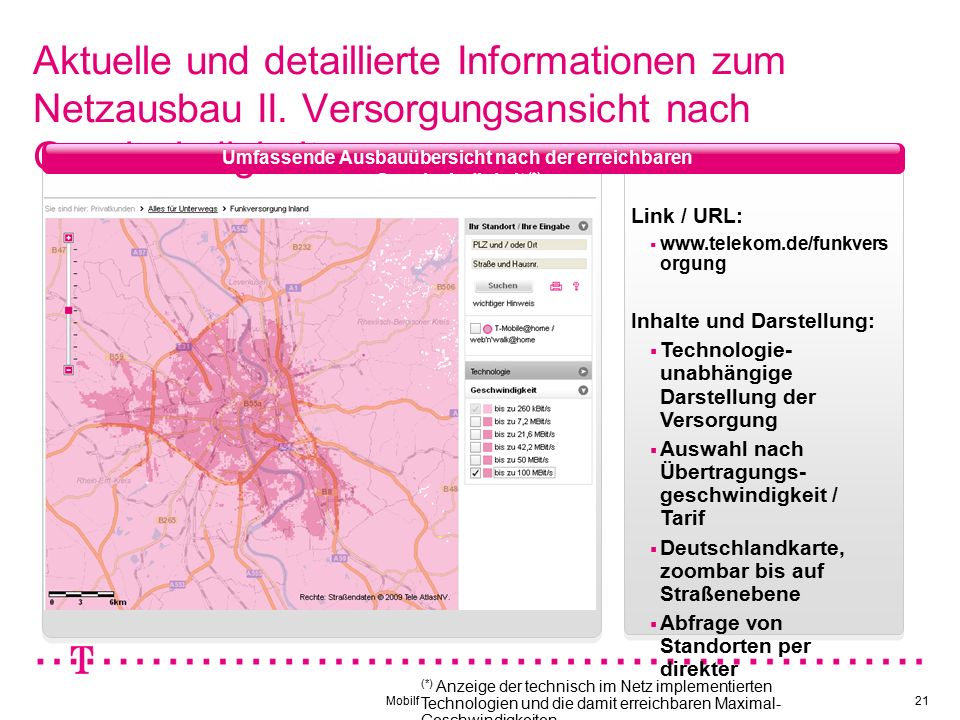Click the URL www.telekom.de/funkversorgung

point(774,253)
